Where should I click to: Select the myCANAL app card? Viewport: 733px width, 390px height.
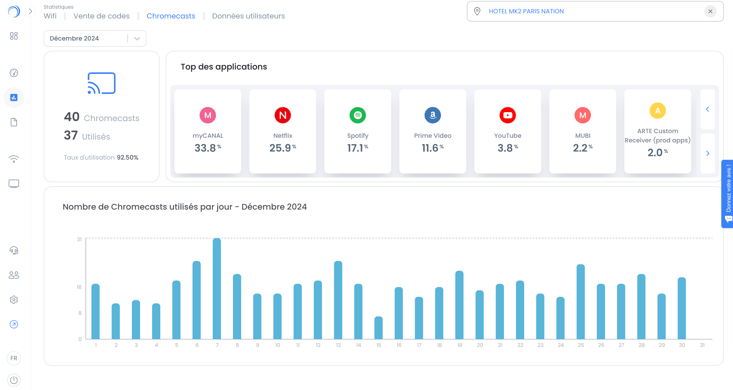click(x=208, y=131)
